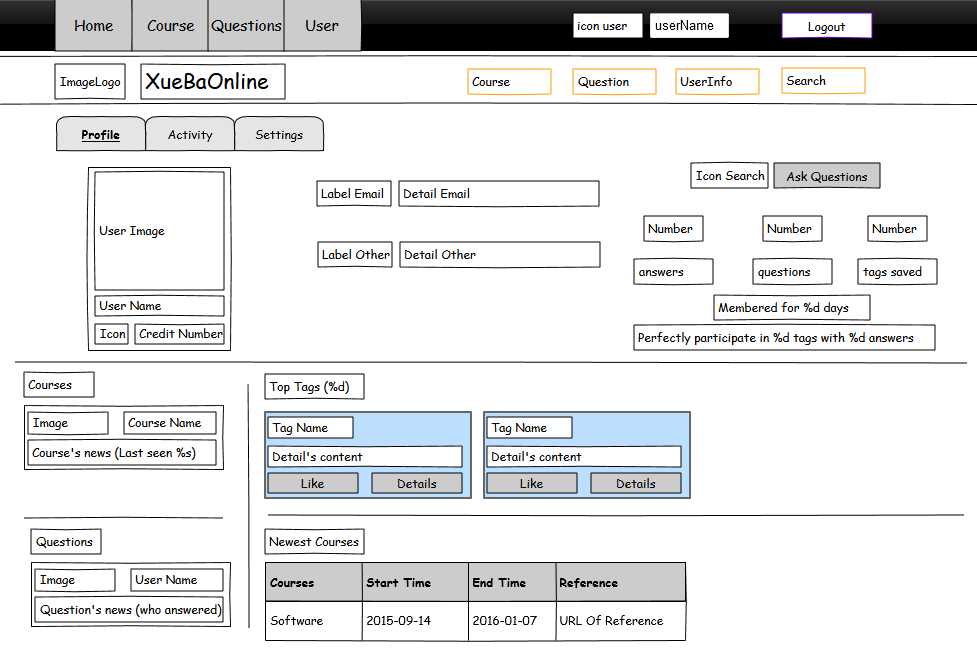The width and height of the screenshot is (977, 650).
Task: Click the credit Icon under User Name
Action: pyautogui.click(x=112, y=334)
